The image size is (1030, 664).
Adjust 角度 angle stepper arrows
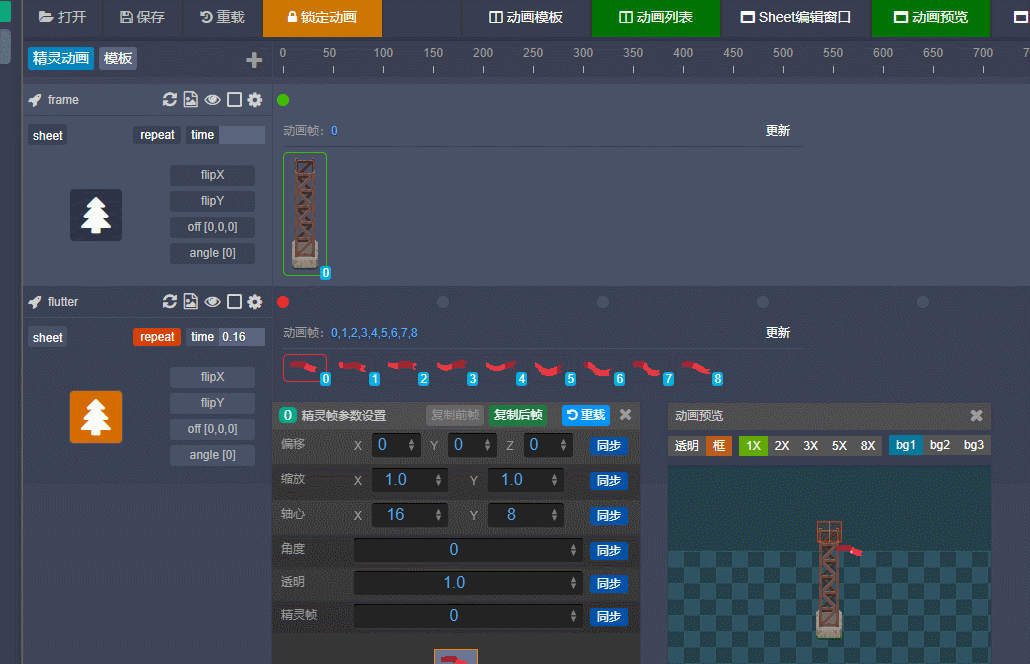[573, 550]
